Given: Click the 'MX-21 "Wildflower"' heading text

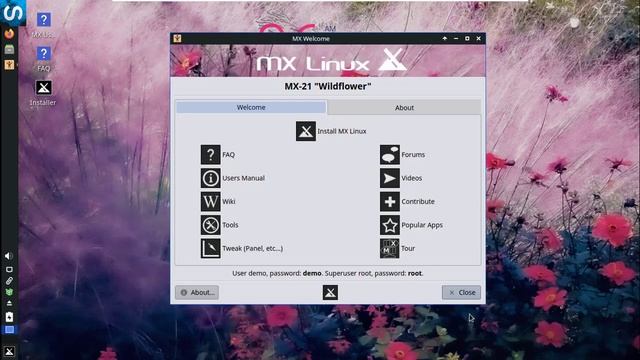Looking at the screenshot, I should pyautogui.click(x=328, y=86).
